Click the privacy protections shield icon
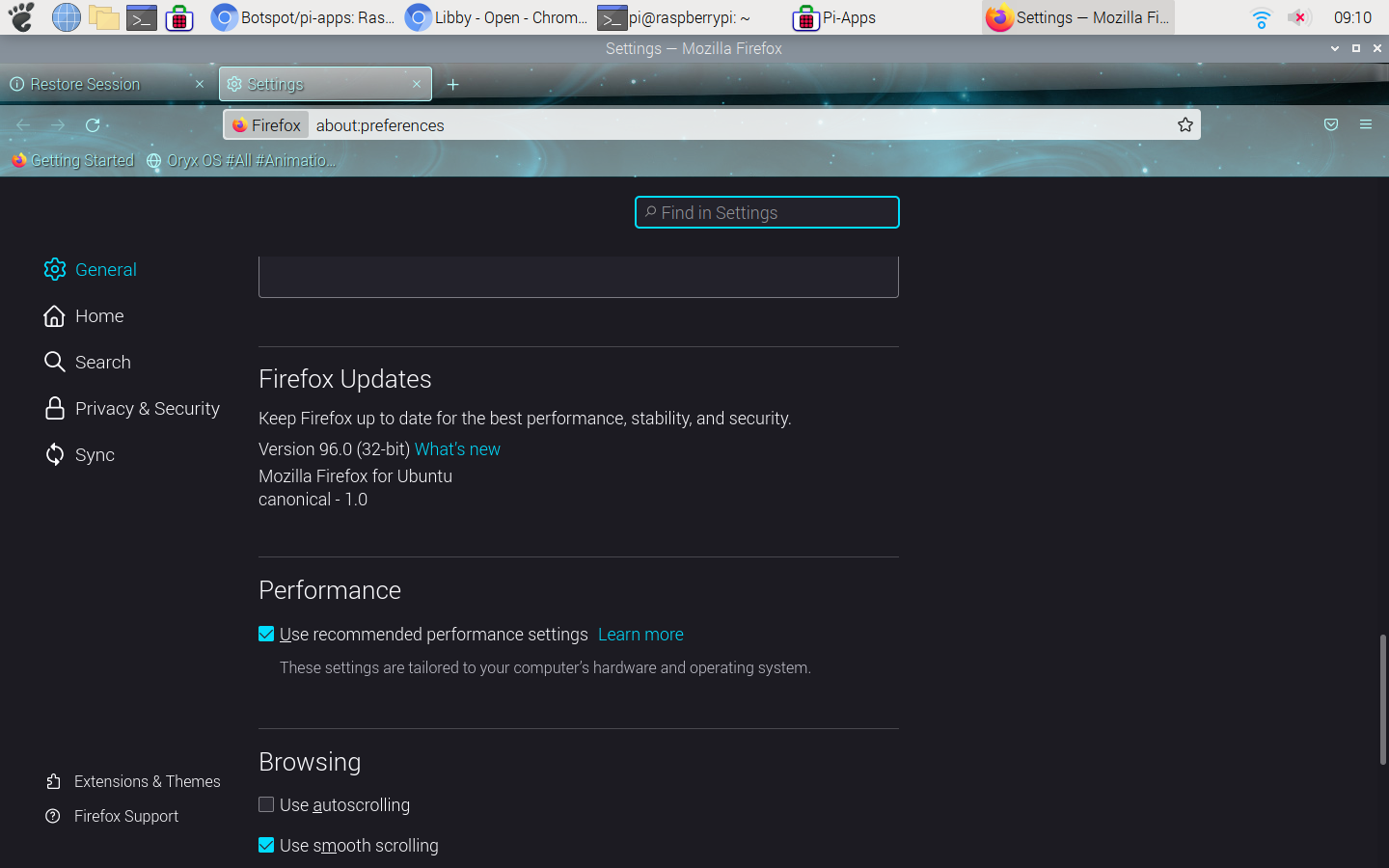1389x868 pixels. pos(1331,124)
